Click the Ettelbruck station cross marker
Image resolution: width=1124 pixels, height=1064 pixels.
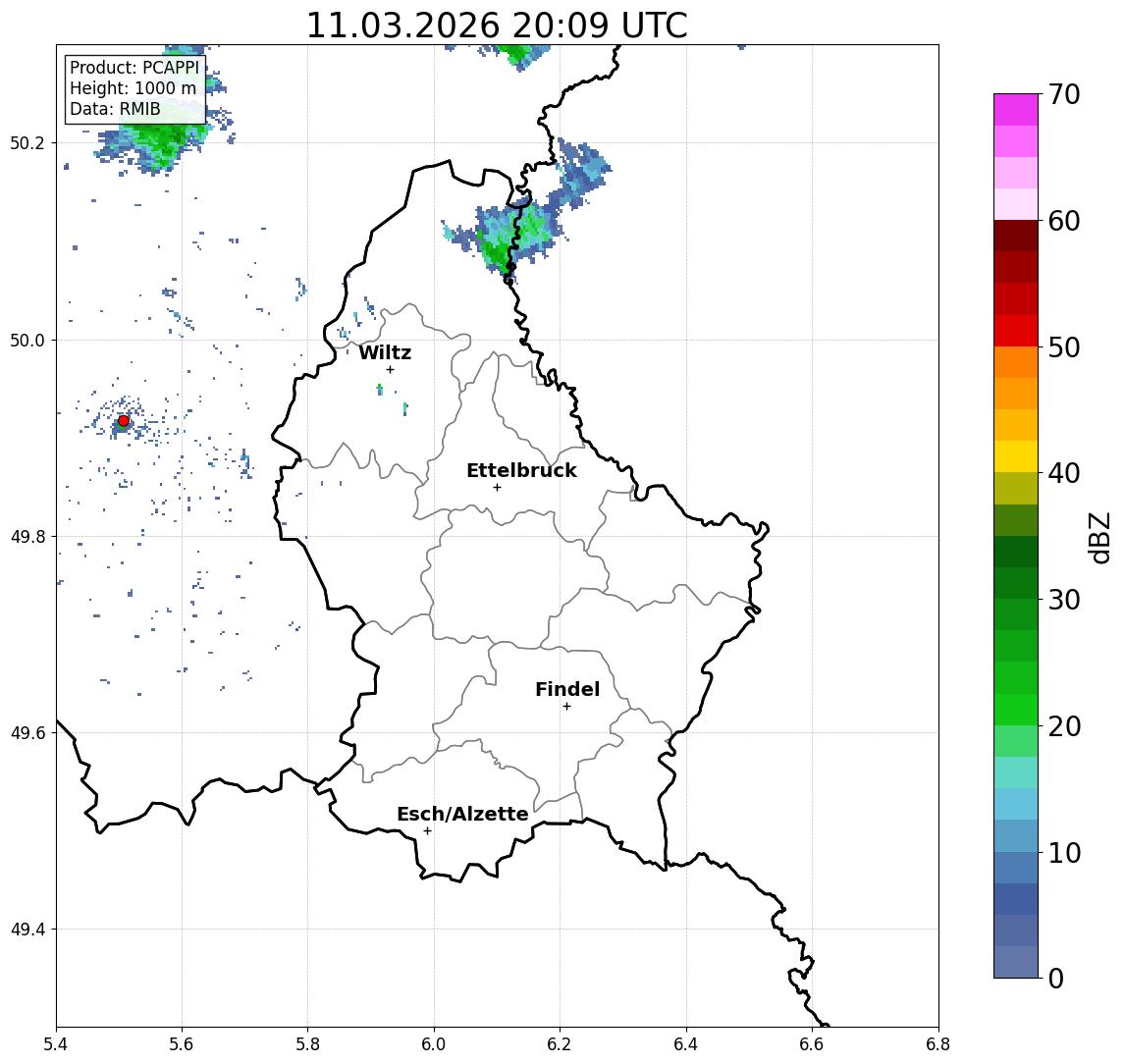tap(497, 488)
